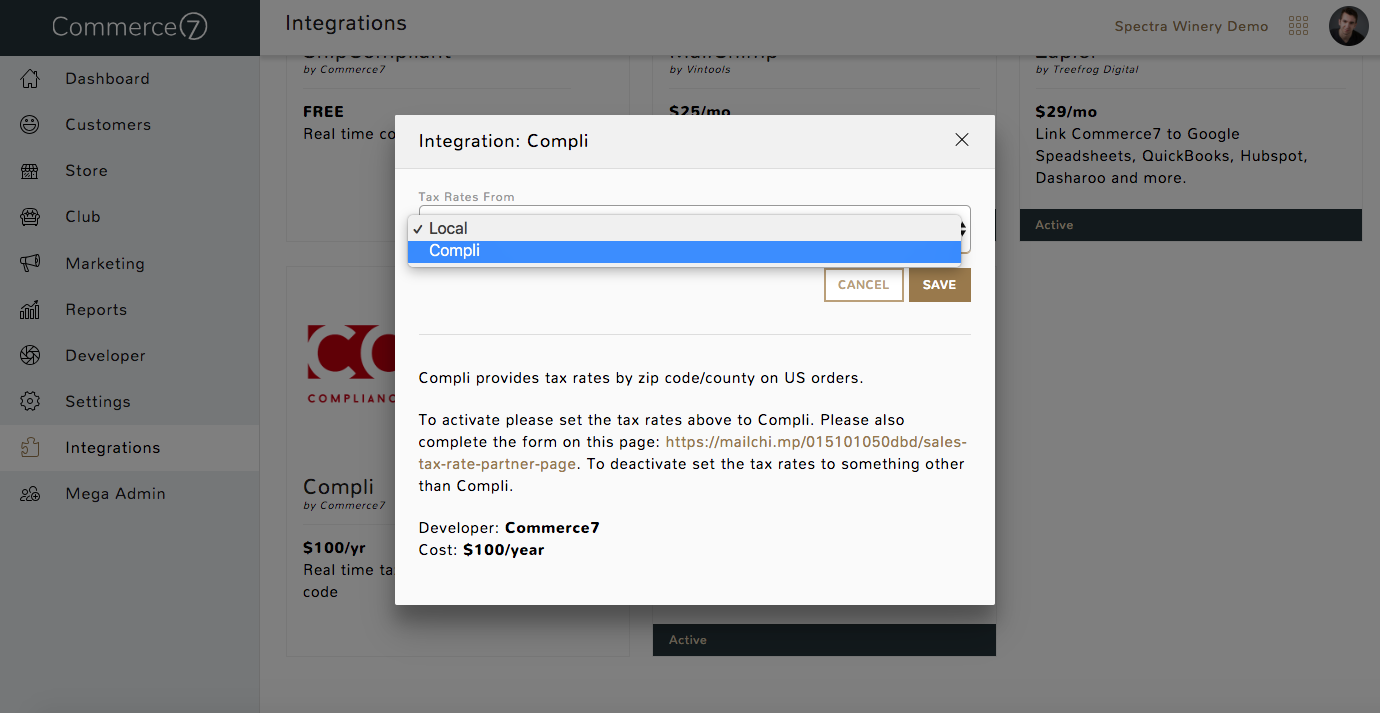Click the Dashboard home icon in sidebar
Screen dimensions: 1380x713
coord(30,79)
